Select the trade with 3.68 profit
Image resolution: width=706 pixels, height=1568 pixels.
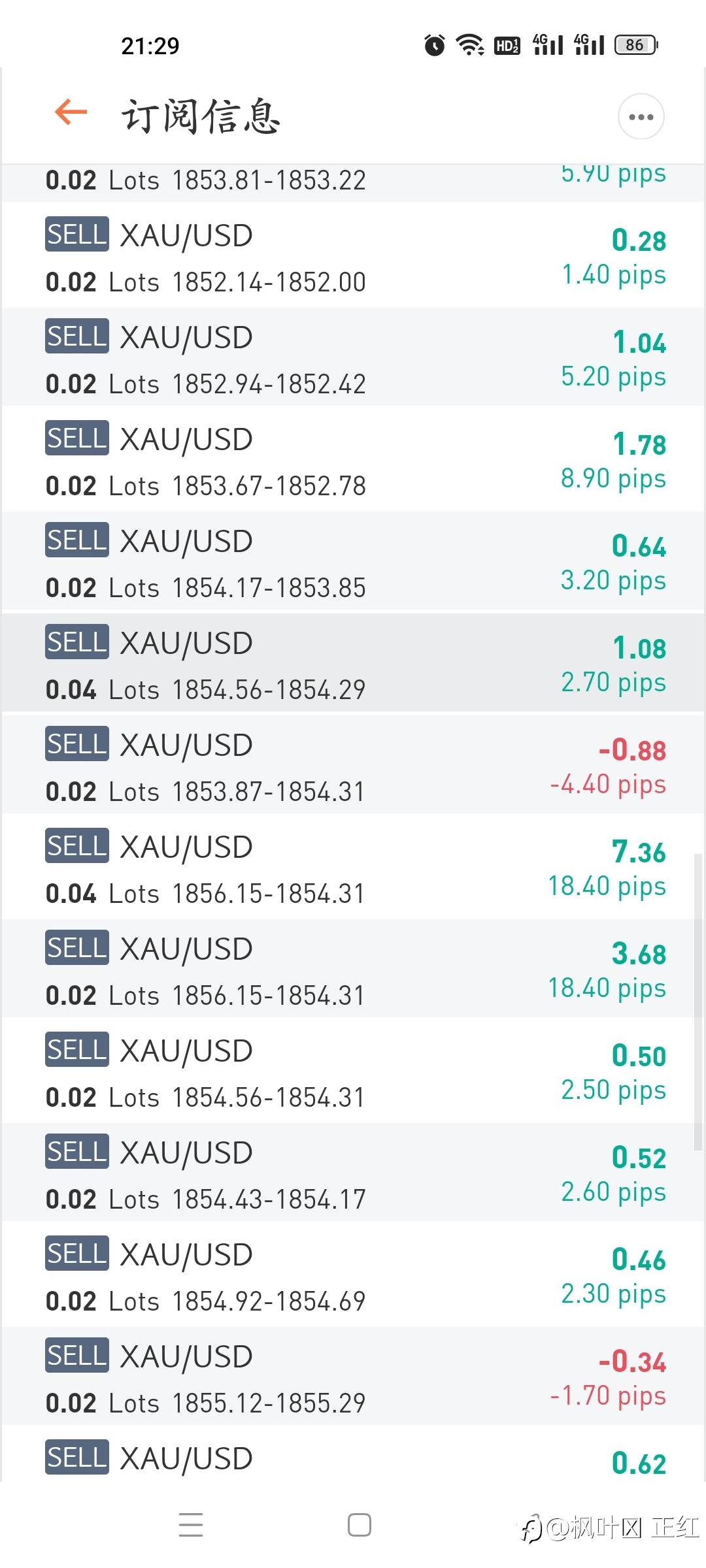(353, 970)
